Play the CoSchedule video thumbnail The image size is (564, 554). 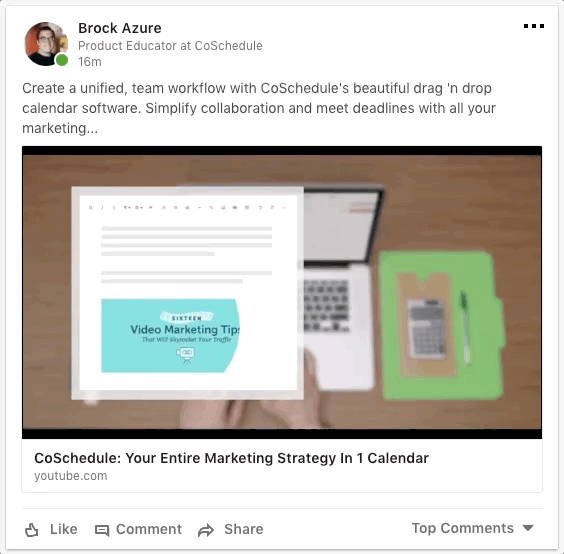[282, 292]
